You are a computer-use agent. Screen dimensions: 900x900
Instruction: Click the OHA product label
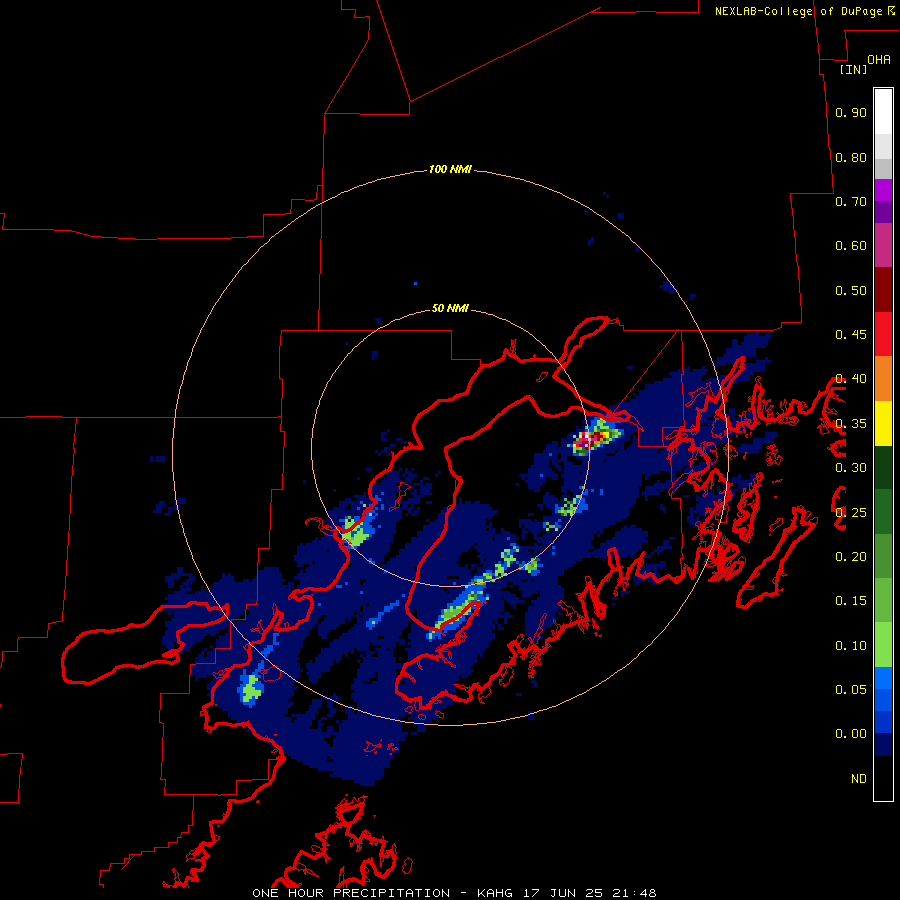[879, 59]
